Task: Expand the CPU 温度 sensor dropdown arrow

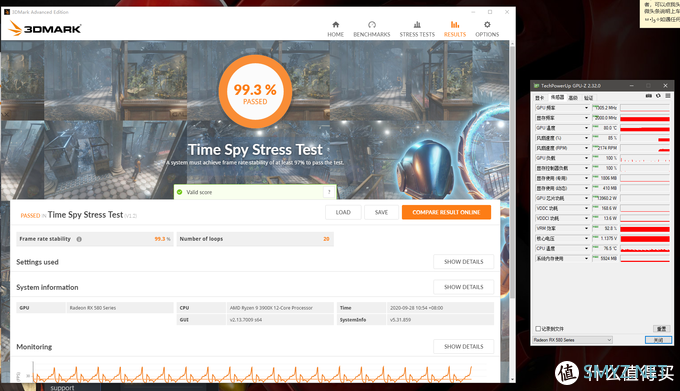Action: tap(586, 248)
